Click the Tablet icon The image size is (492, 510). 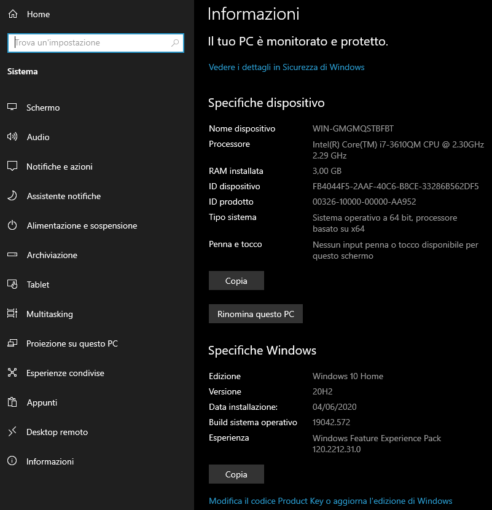[12, 284]
